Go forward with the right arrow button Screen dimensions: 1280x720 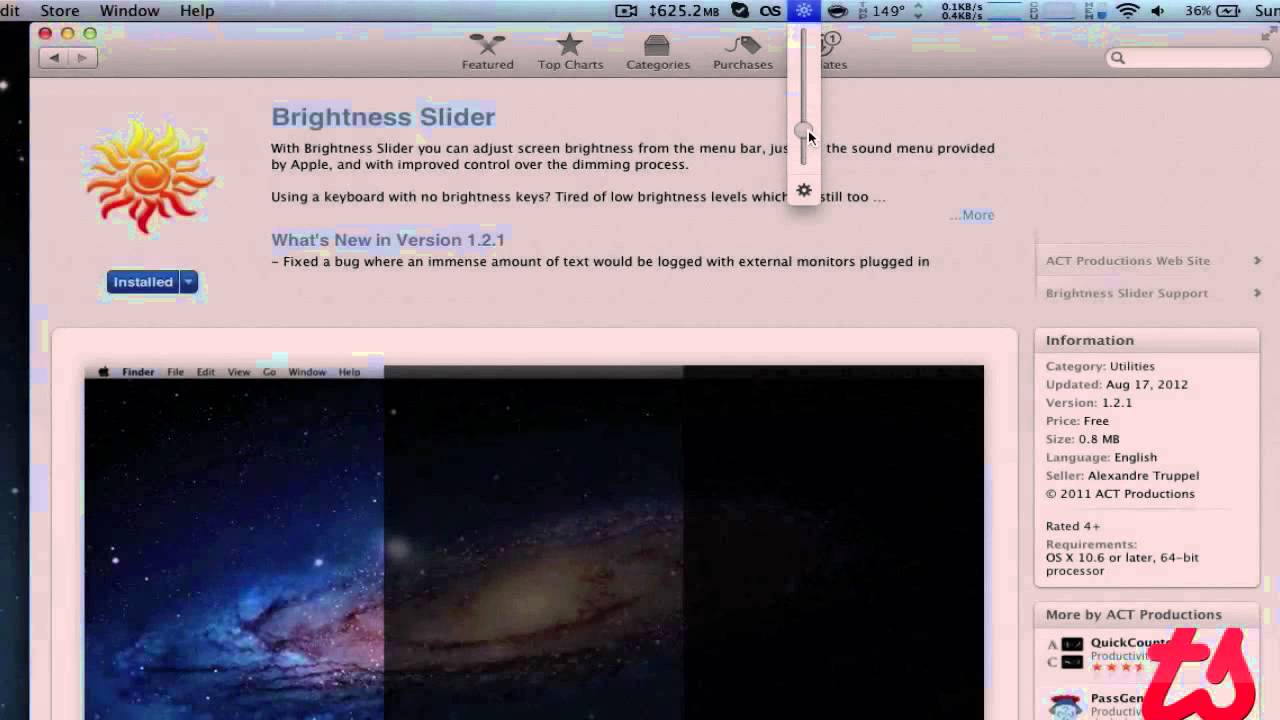pos(81,58)
